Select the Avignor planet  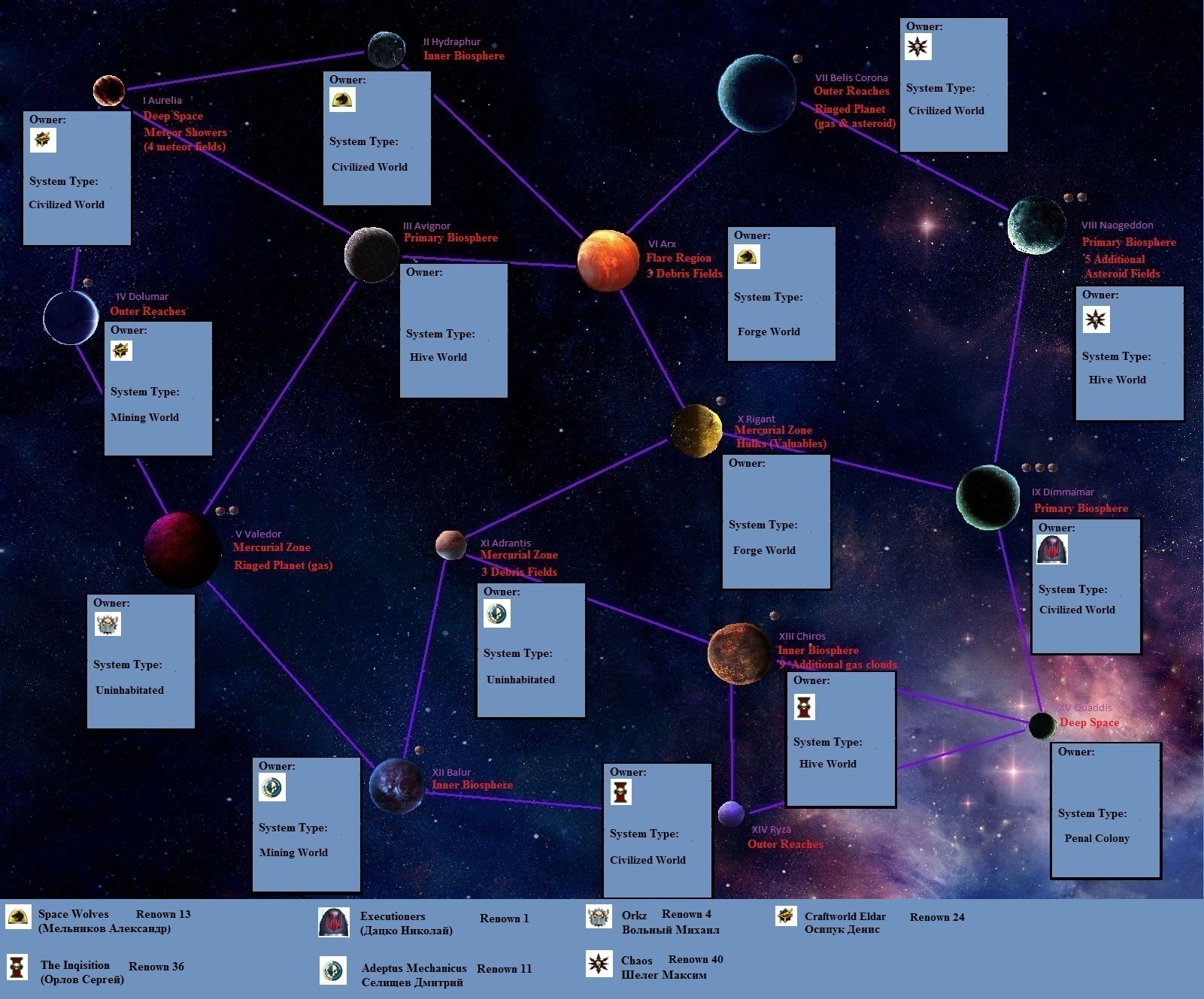[372, 255]
